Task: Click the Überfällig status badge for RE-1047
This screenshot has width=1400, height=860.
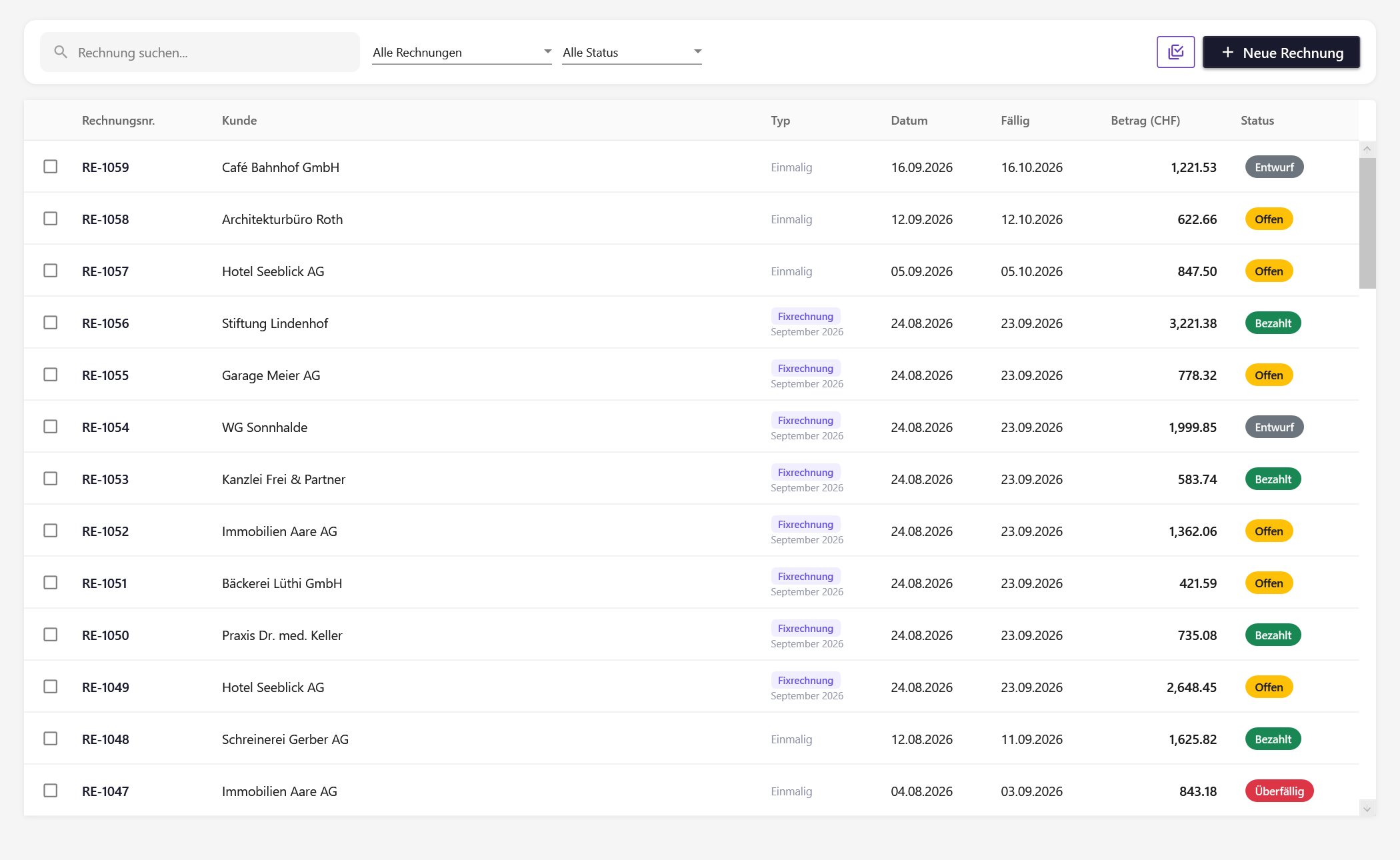Action: coord(1279,791)
